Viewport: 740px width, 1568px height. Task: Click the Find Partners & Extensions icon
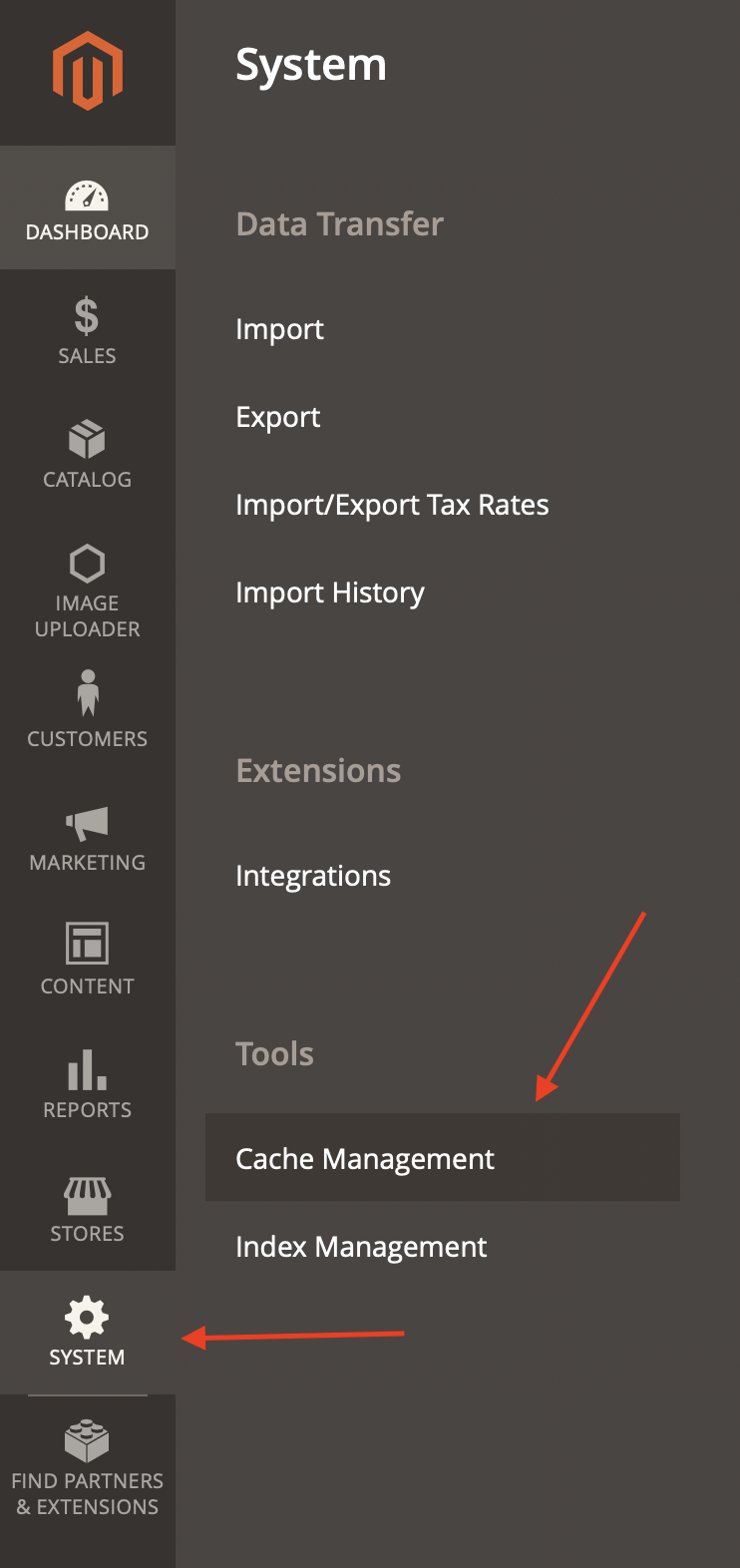88,1442
